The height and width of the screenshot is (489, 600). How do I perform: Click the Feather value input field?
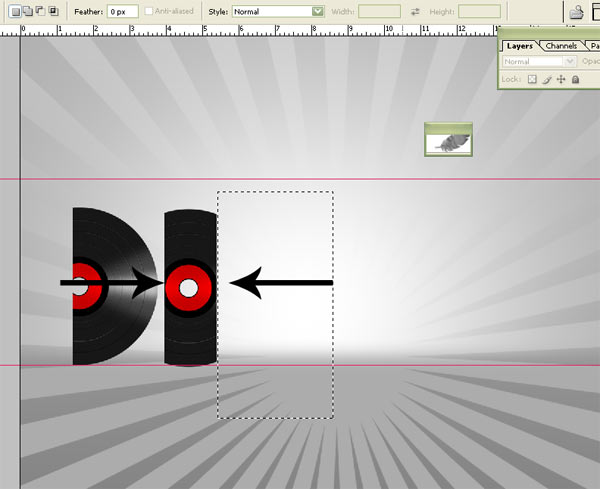(122, 11)
